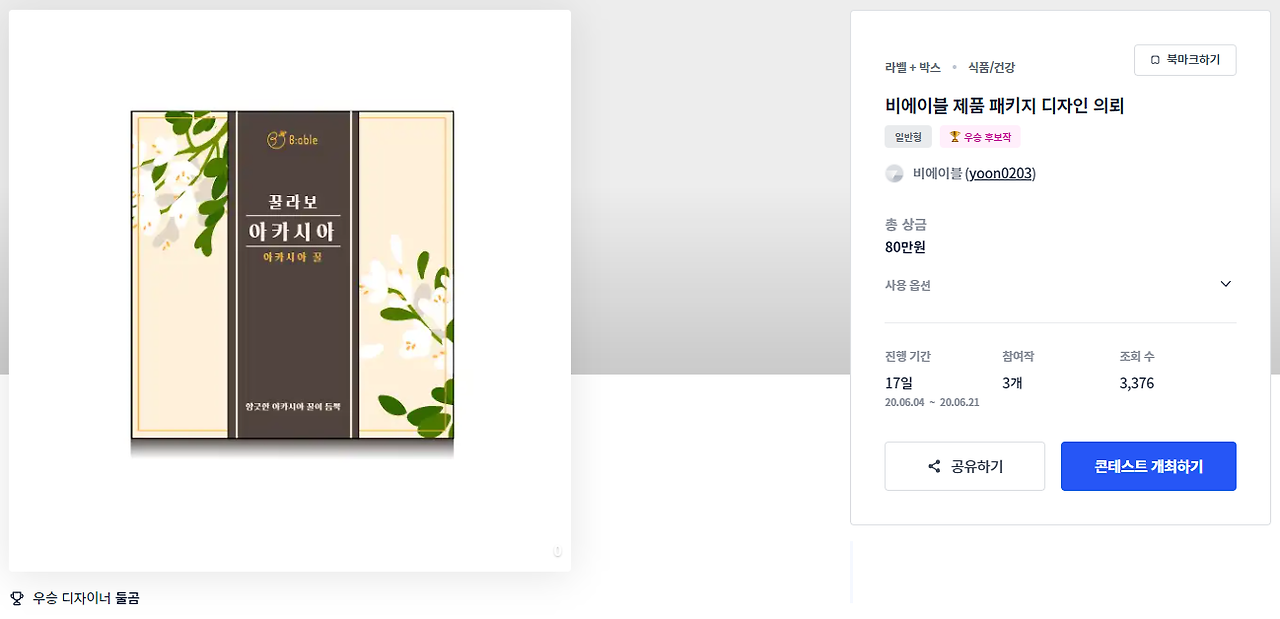
Task: Click the 비에이블 profile avatar icon
Action: [894, 174]
